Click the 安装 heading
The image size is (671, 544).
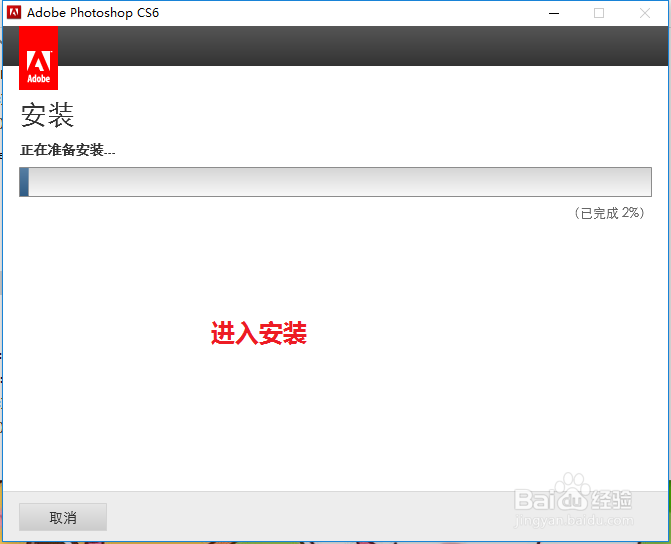click(47, 116)
